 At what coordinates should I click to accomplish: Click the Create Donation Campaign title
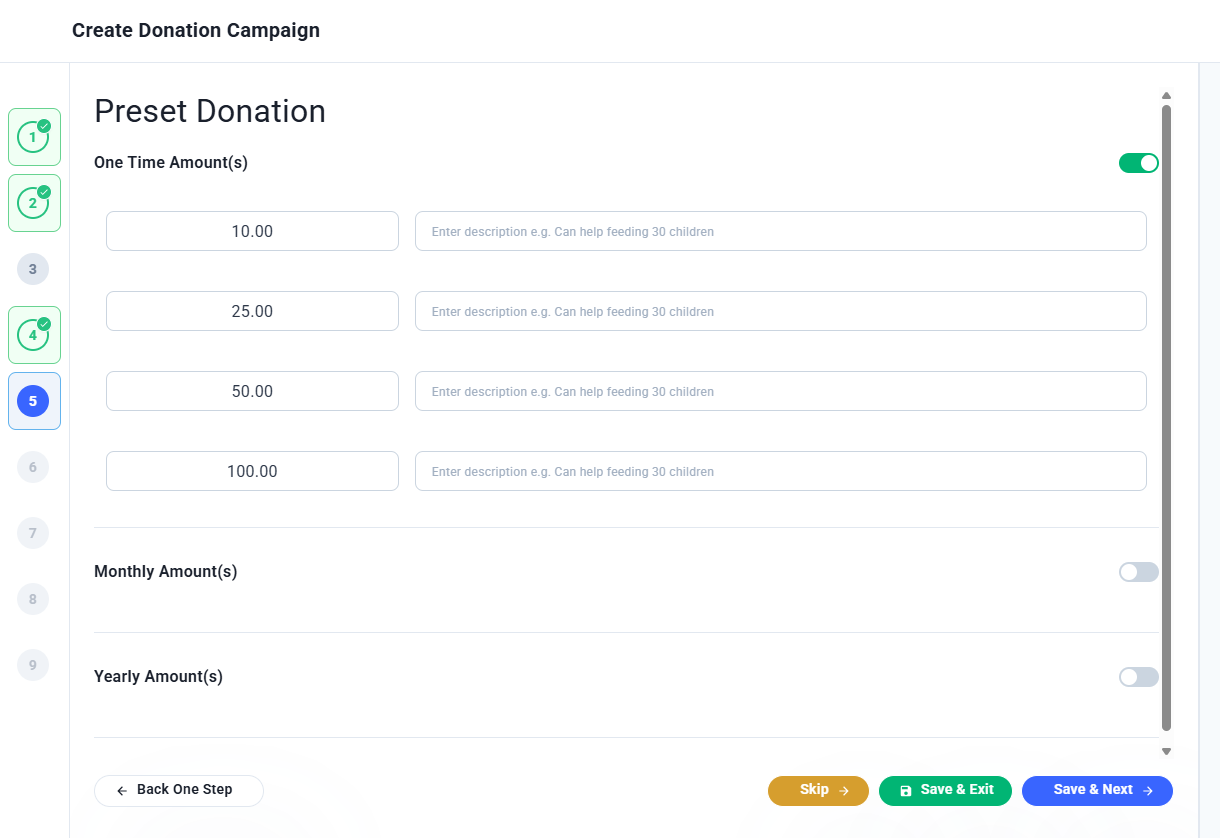(196, 30)
